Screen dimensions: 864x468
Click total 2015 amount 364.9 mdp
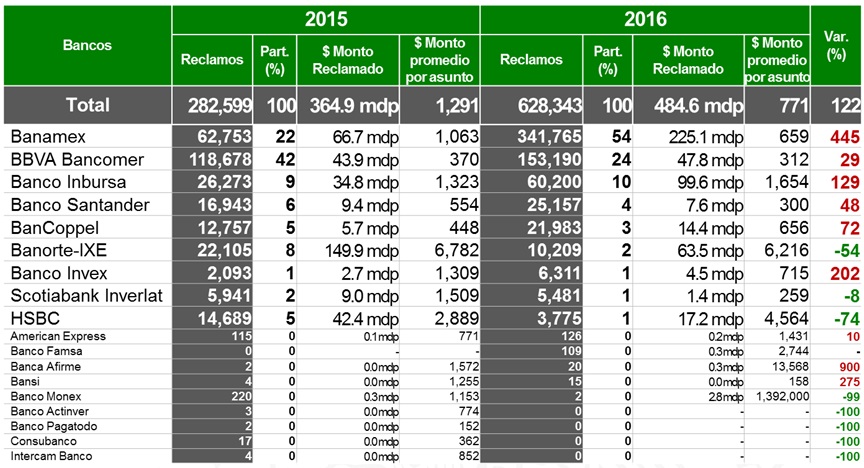point(354,105)
